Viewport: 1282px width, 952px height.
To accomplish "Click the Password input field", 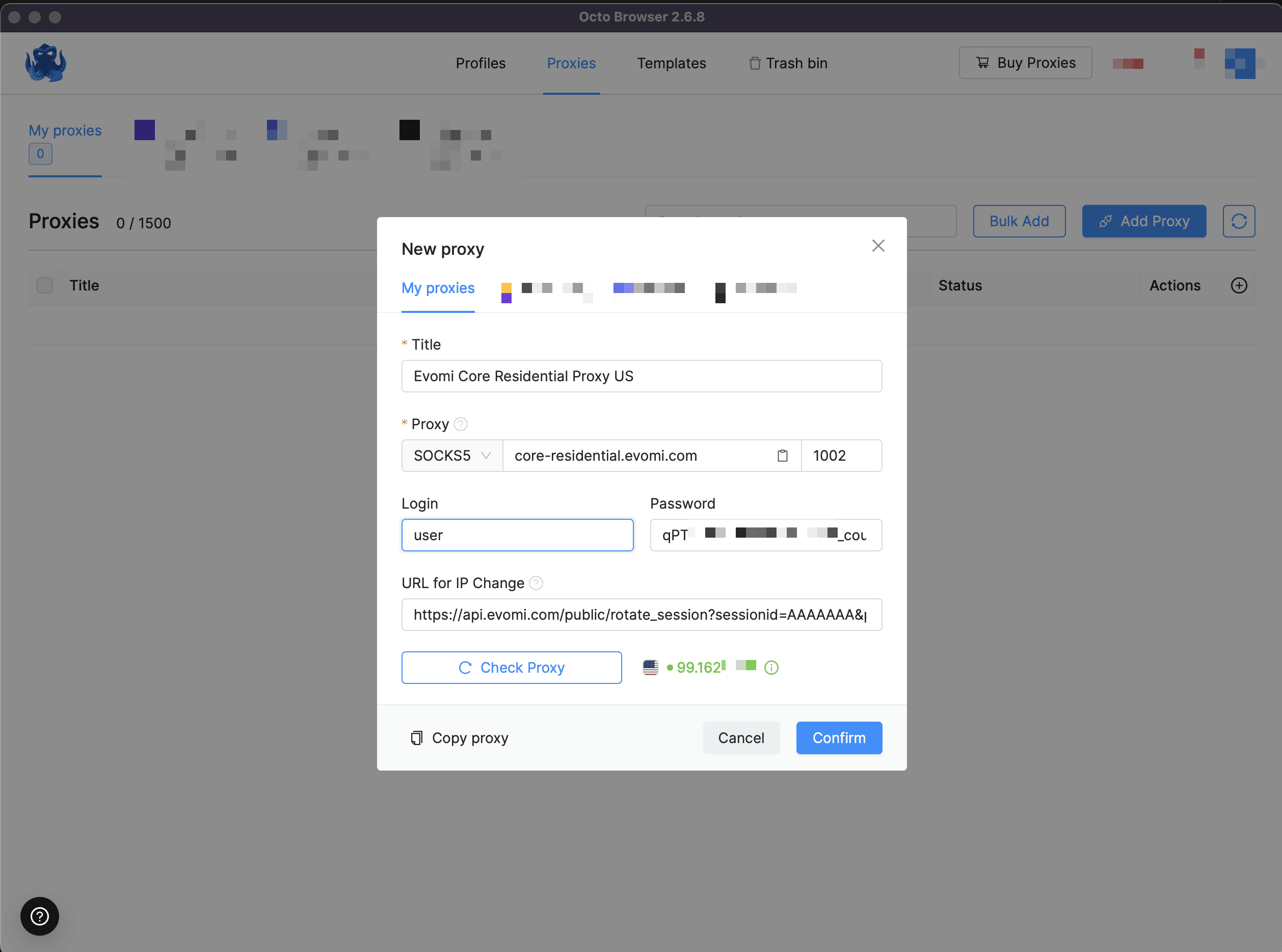I will pos(766,535).
